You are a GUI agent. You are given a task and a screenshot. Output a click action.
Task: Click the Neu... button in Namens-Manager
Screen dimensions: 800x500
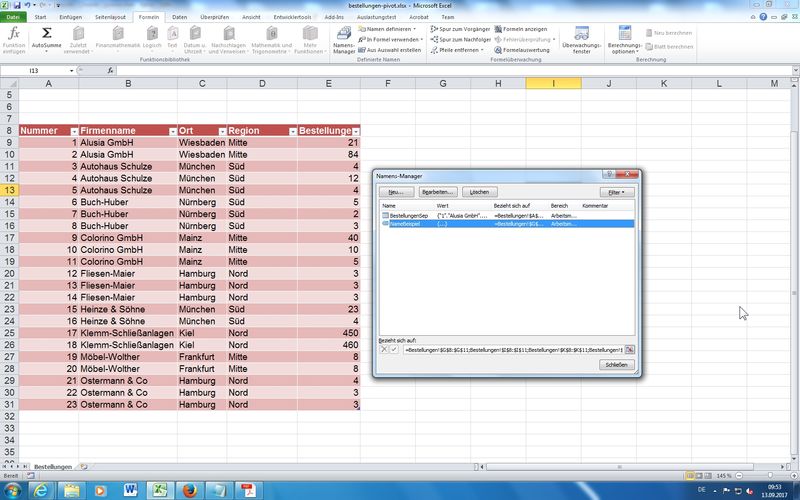(x=395, y=191)
